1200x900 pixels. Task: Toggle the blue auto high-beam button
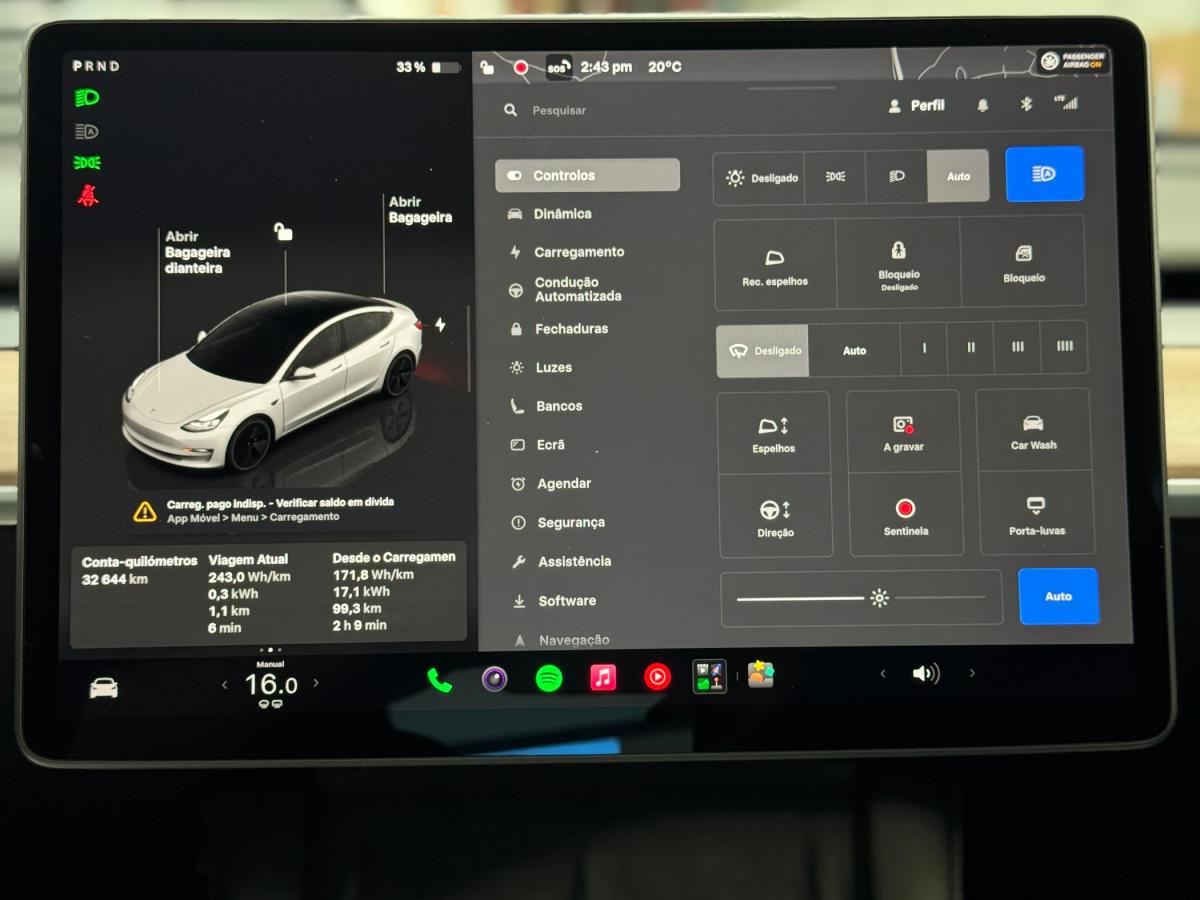point(1044,174)
